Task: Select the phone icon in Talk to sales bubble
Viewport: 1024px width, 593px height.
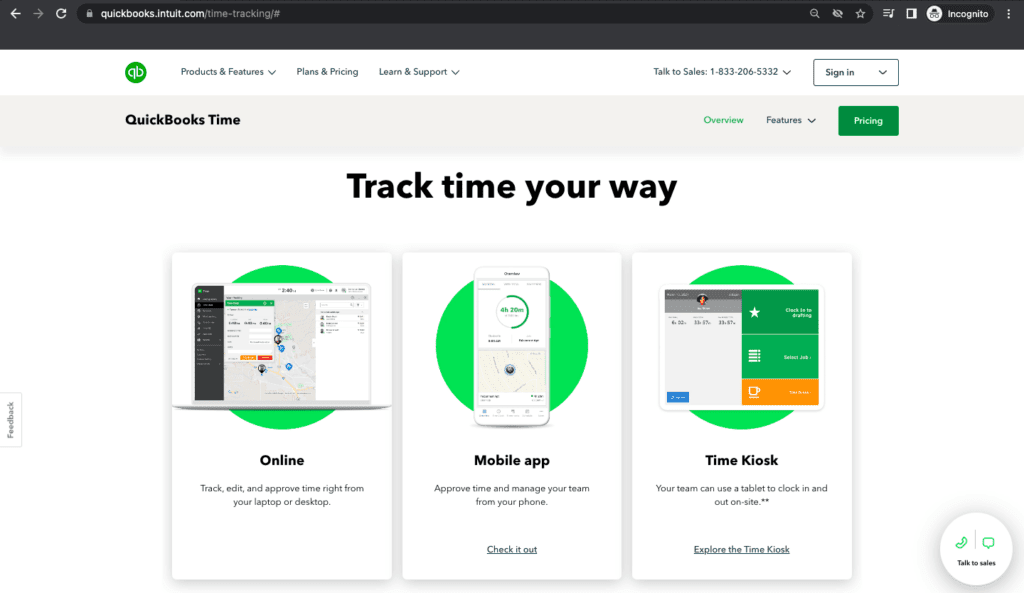Action: tap(962, 541)
